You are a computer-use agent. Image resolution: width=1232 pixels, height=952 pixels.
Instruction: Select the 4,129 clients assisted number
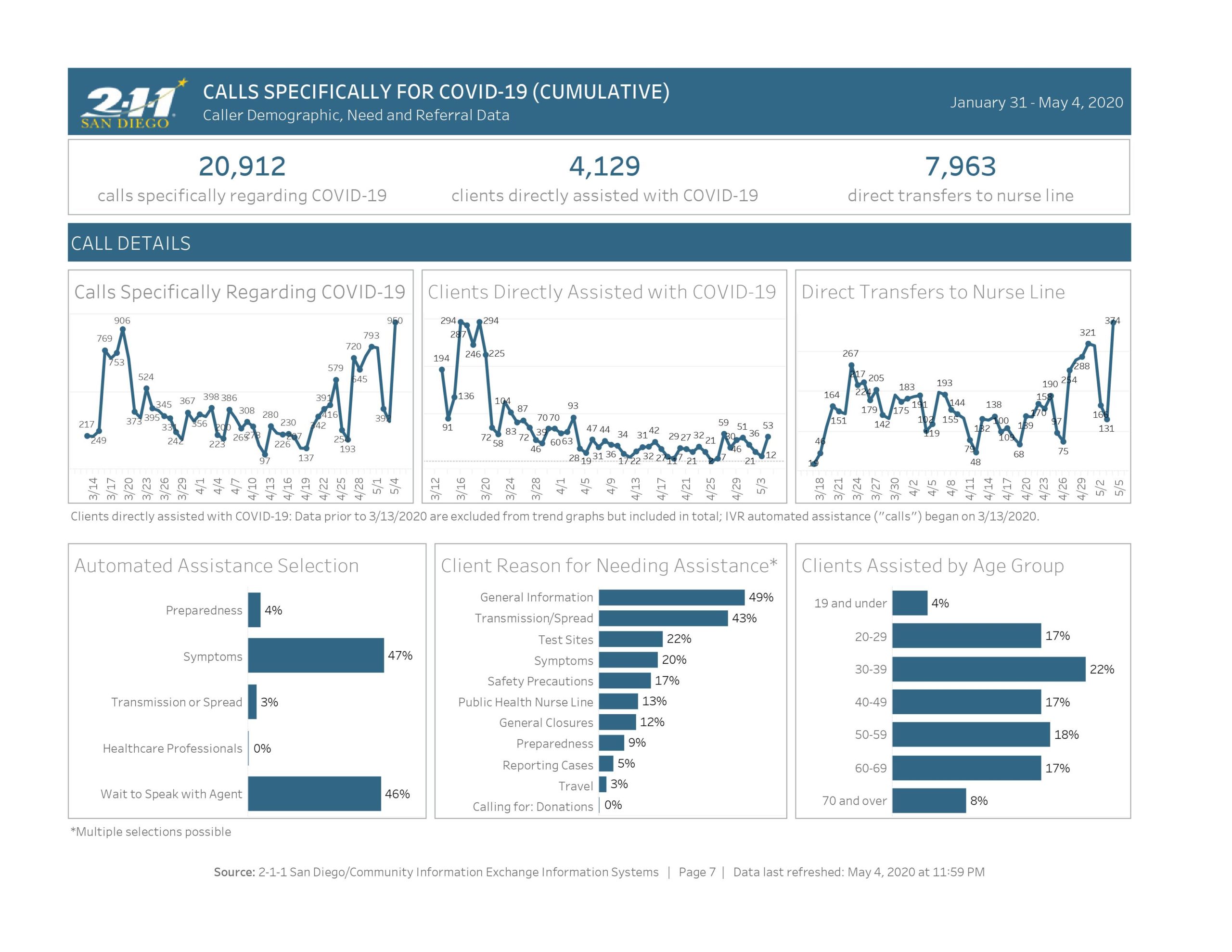(x=604, y=167)
